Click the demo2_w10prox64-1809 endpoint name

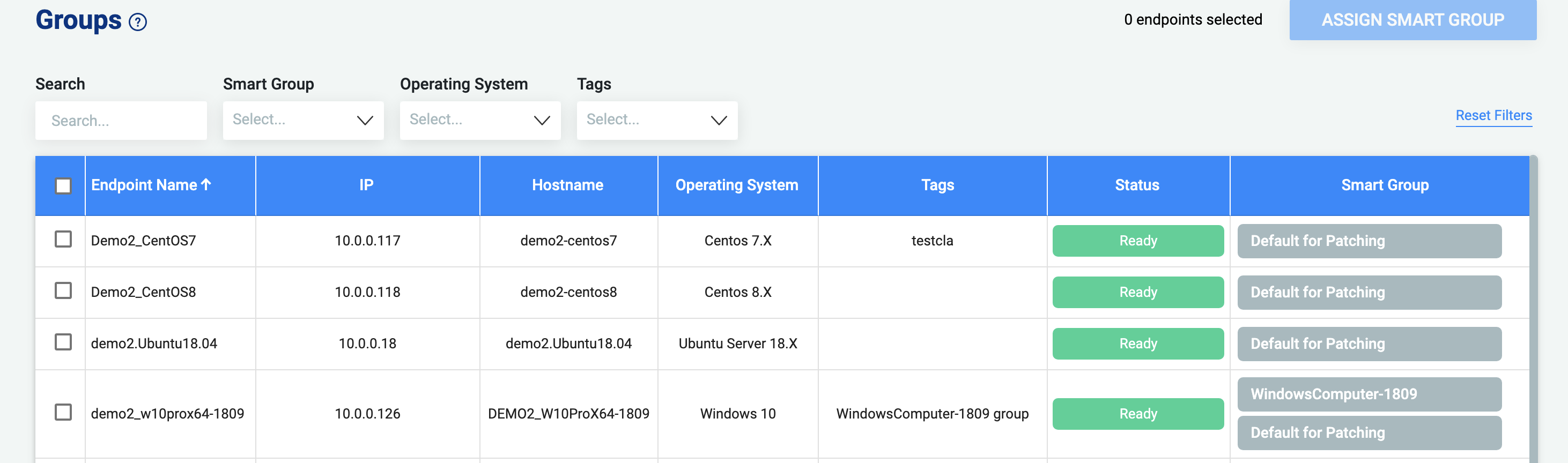click(167, 414)
